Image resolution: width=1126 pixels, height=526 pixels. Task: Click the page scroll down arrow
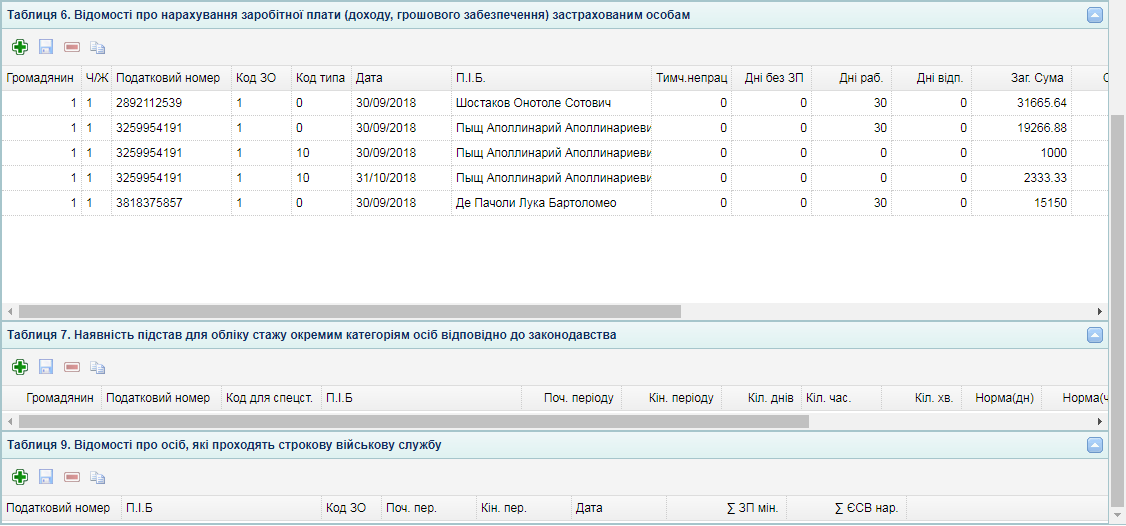tap(1117, 515)
